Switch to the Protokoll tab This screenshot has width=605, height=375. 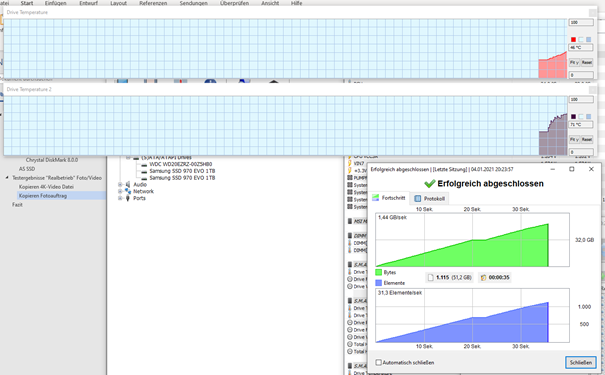(429, 199)
